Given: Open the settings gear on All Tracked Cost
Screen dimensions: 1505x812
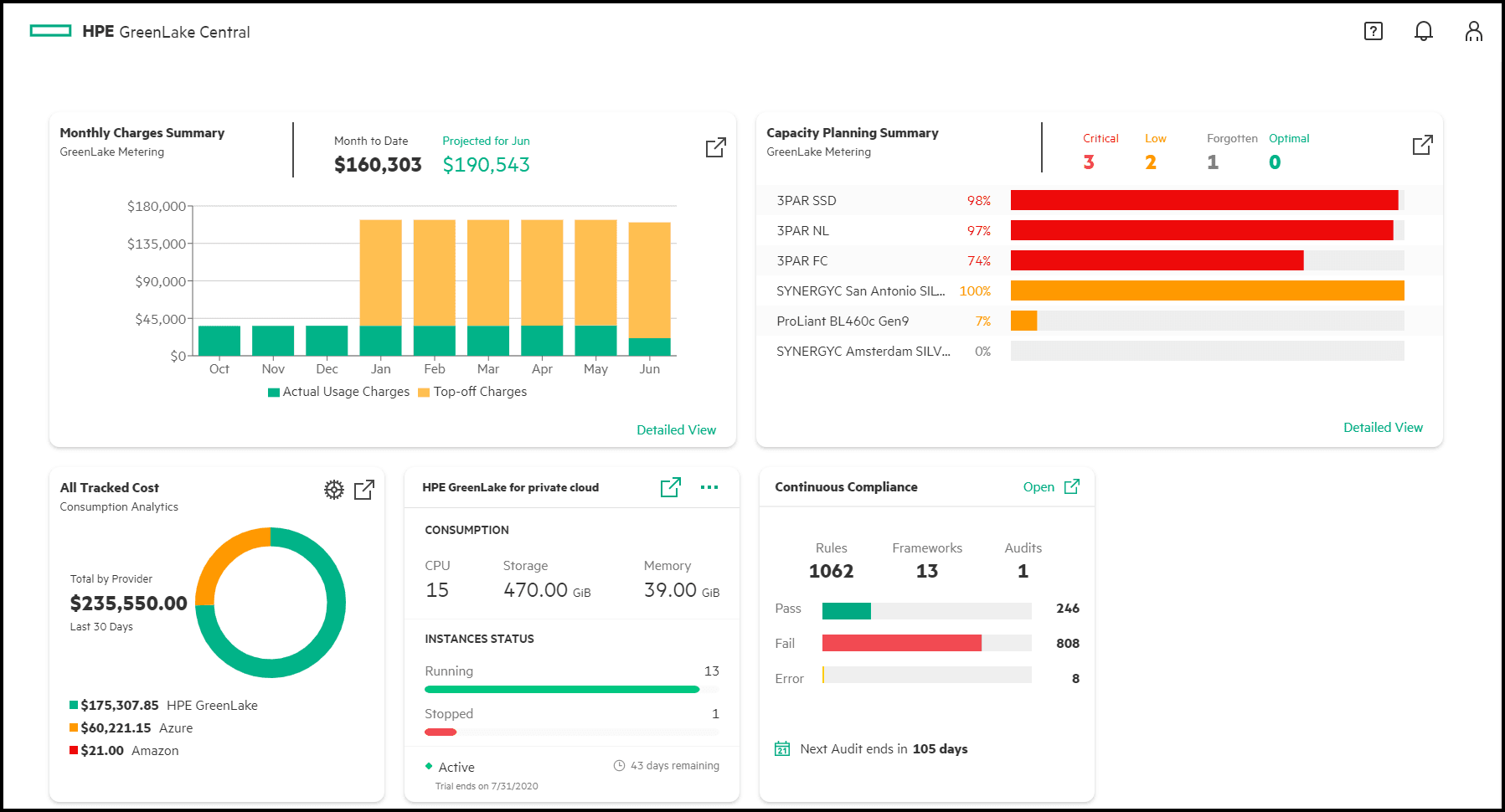Looking at the screenshot, I should coord(333,490).
